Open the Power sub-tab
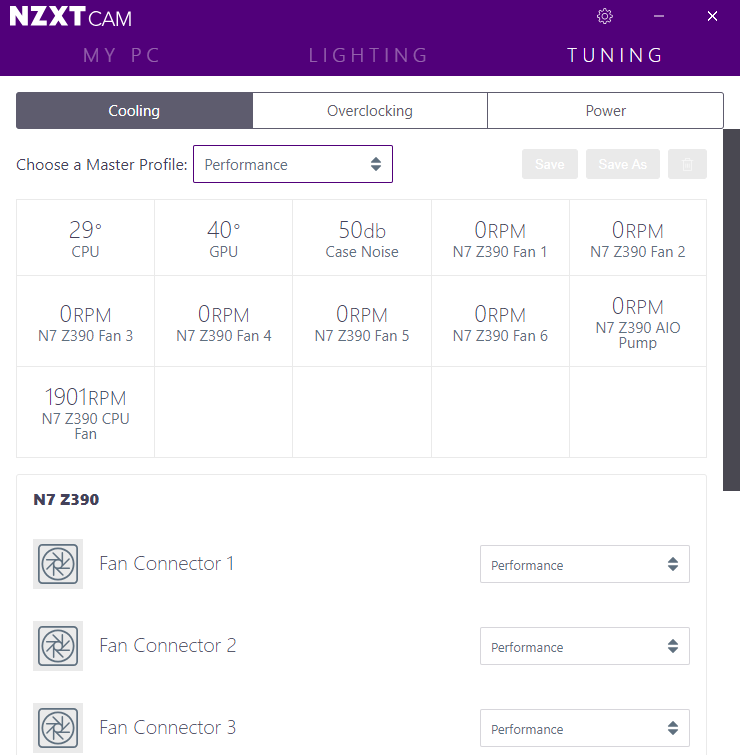This screenshot has height=755, width=740. coord(606,111)
